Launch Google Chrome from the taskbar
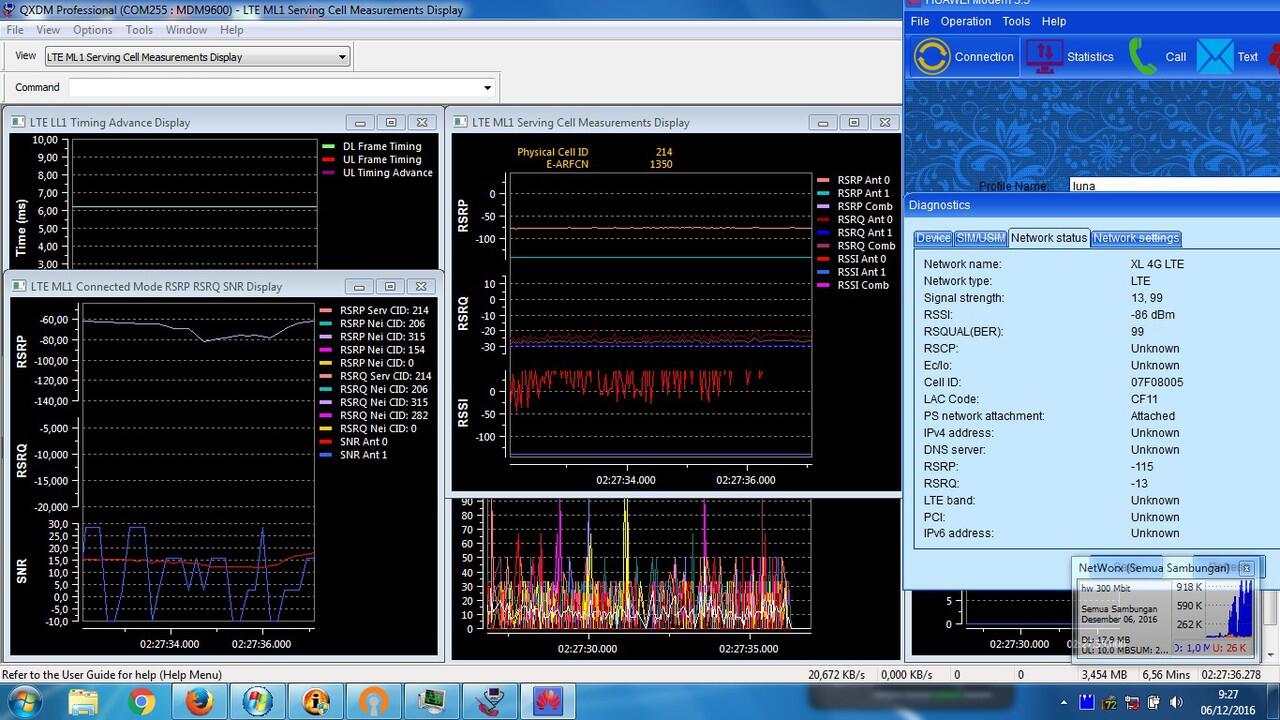This screenshot has width=1280, height=720. click(x=142, y=701)
